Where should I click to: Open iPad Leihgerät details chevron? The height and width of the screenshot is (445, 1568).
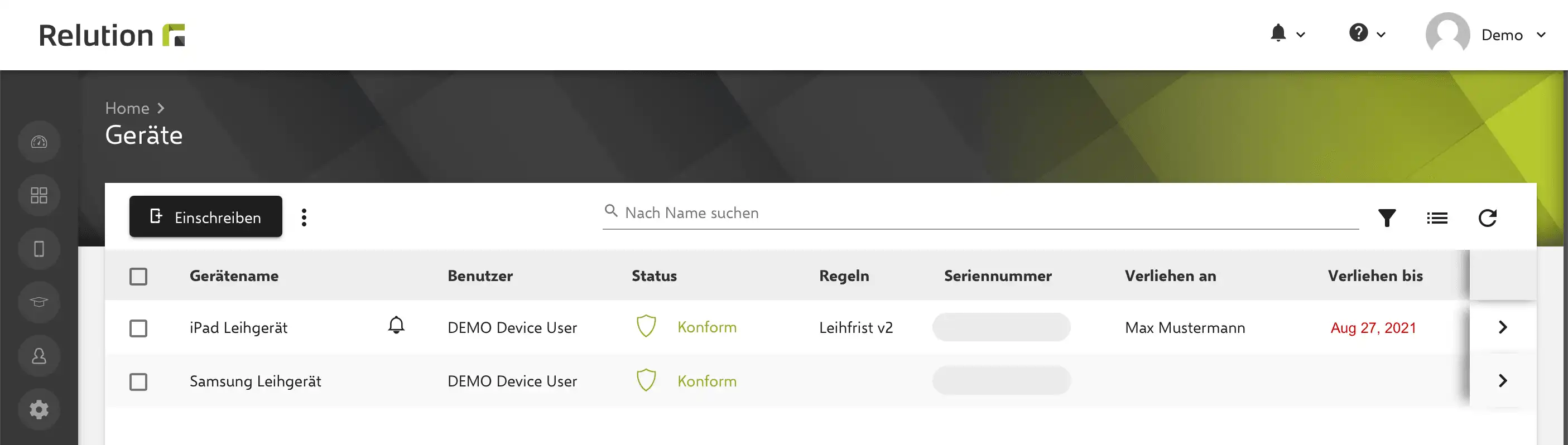[x=1502, y=327]
